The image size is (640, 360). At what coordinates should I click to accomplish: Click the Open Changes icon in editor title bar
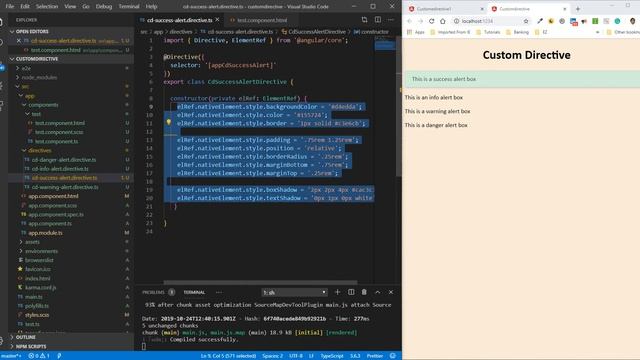pyautogui.click(x=364, y=20)
